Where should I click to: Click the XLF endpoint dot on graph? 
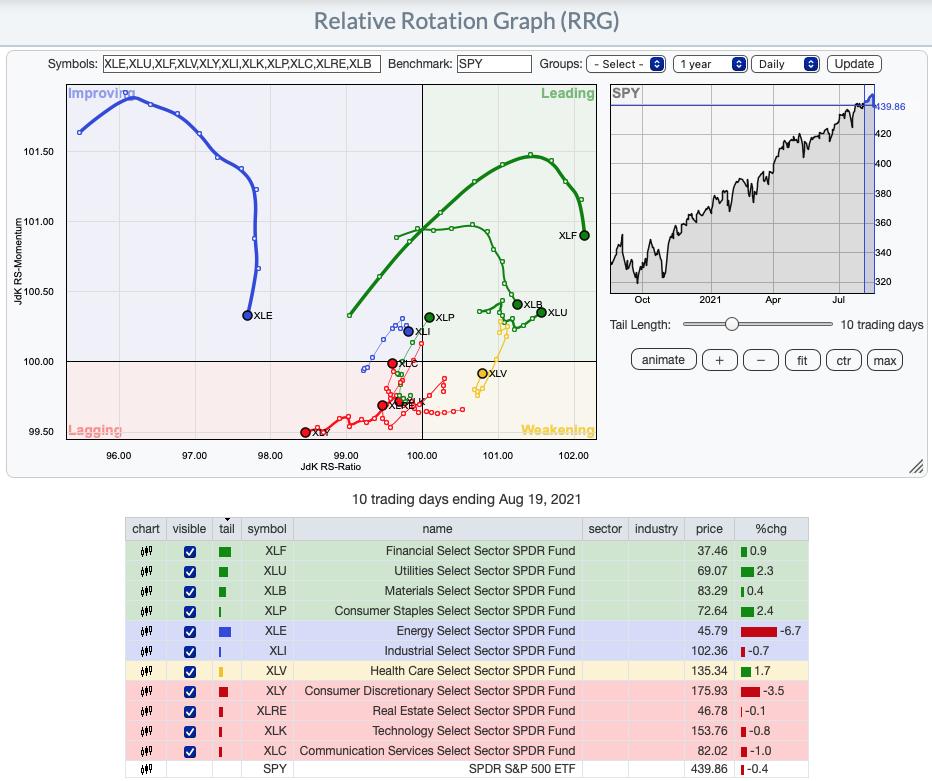pos(584,235)
